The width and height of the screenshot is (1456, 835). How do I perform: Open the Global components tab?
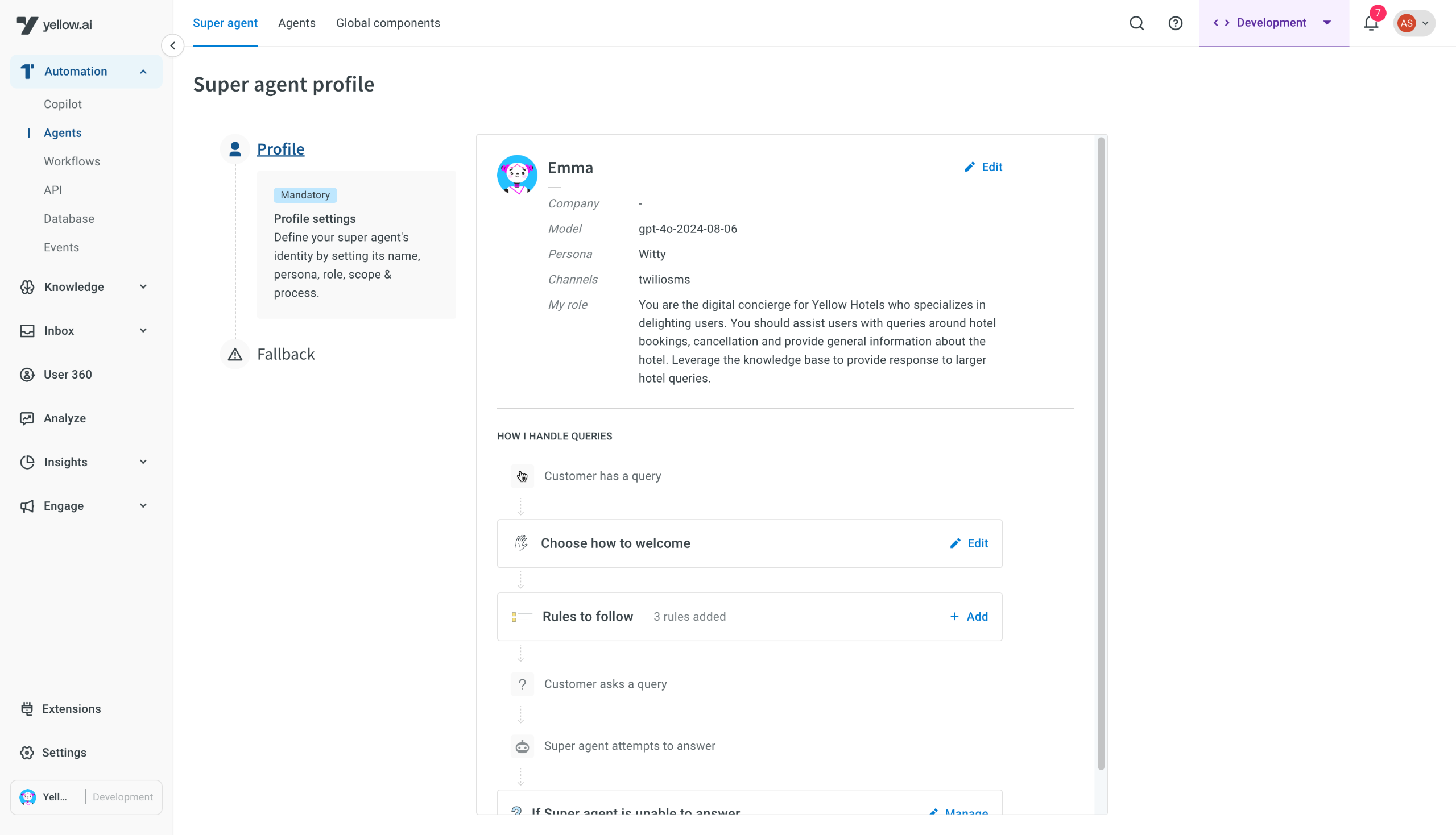point(388,23)
